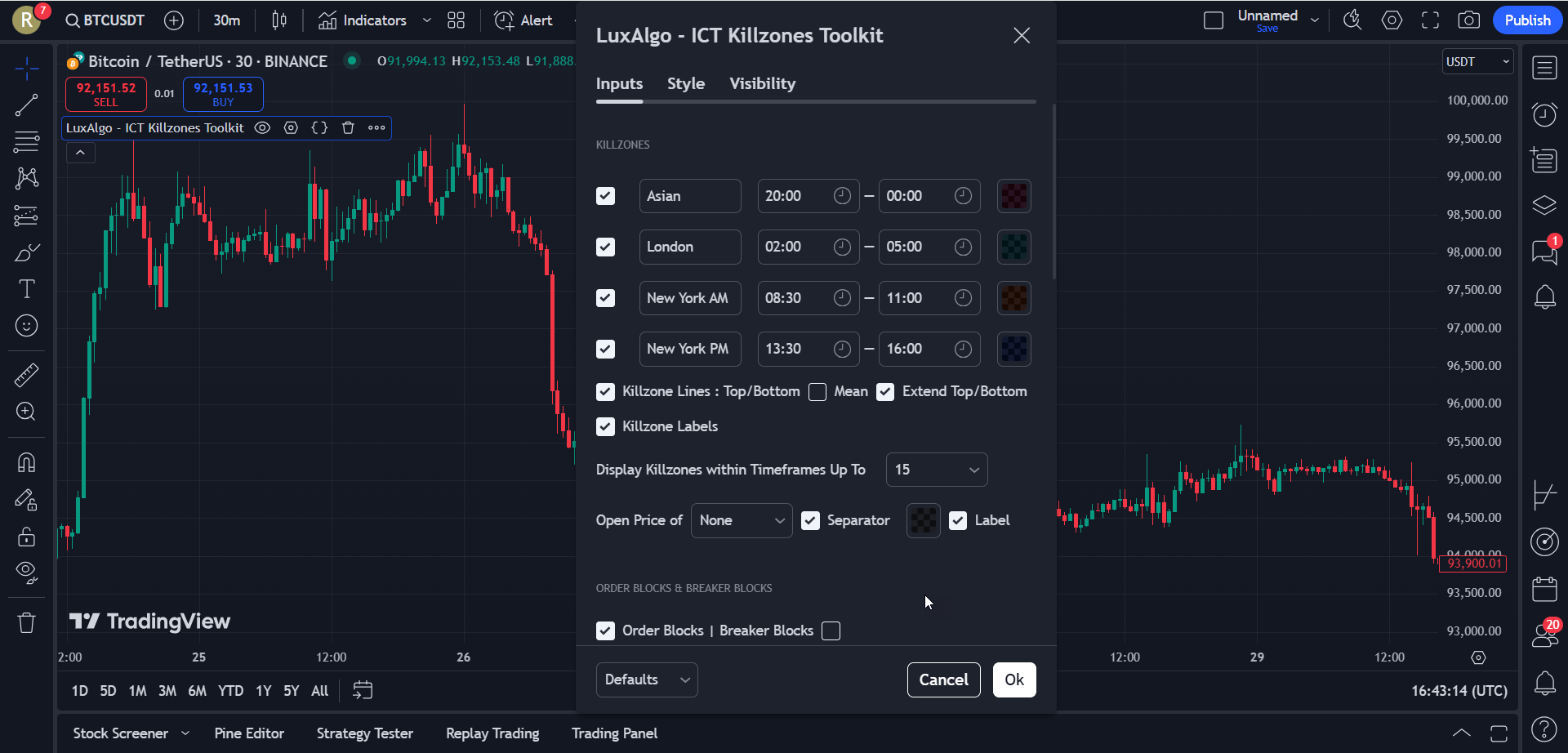Expand the Defaults dropdown
1568x753 pixels.
(x=647, y=679)
